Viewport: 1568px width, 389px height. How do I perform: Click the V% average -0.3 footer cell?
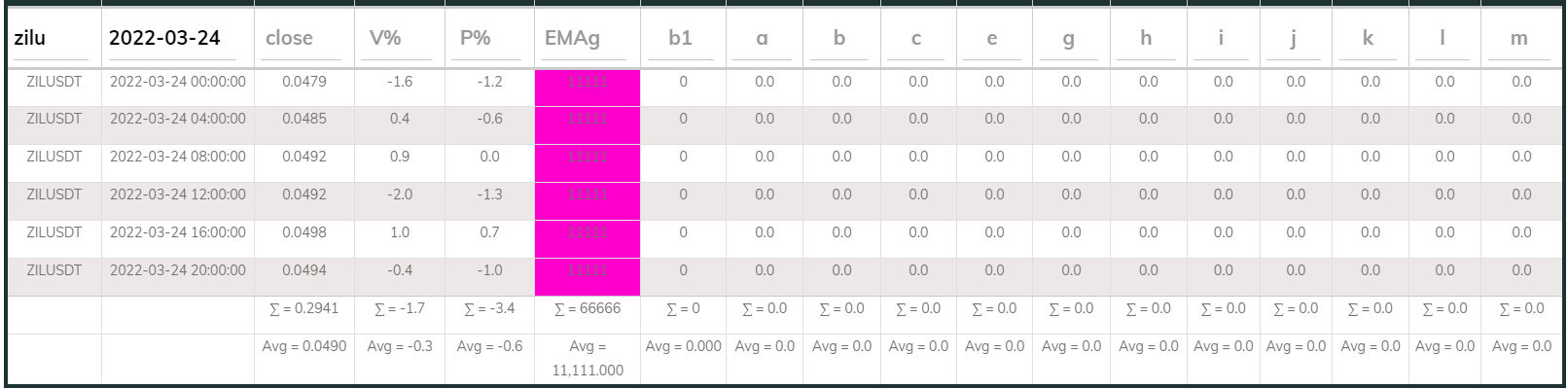[399, 346]
